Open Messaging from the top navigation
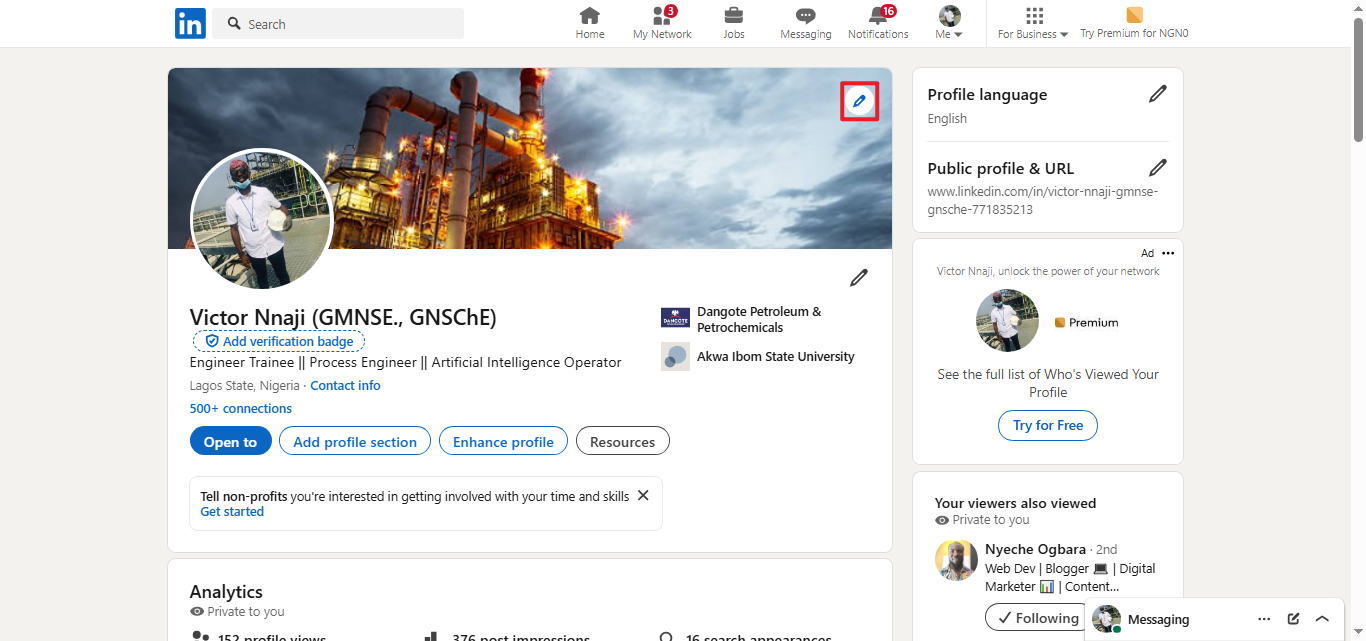The image size is (1366, 641). pos(805,22)
